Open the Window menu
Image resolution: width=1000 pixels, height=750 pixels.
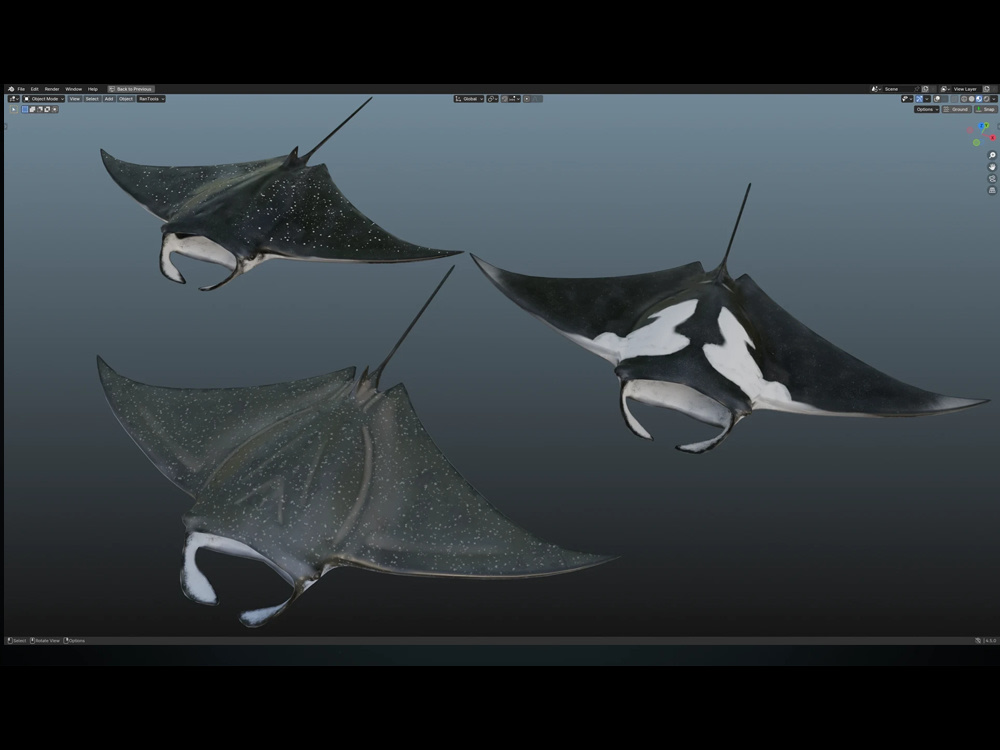73,89
